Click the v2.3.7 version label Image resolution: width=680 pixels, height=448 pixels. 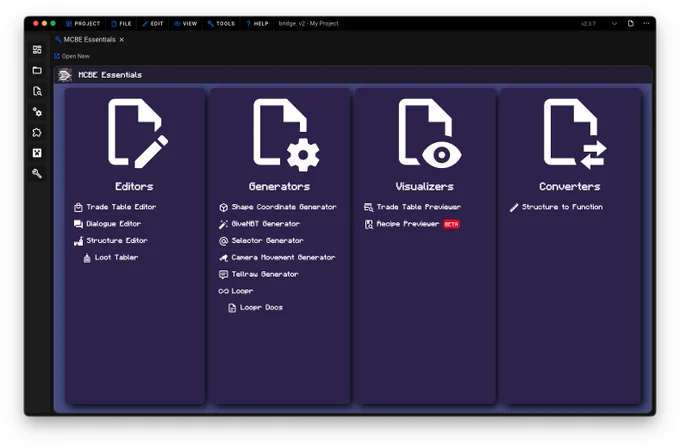click(x=588, y=23)
